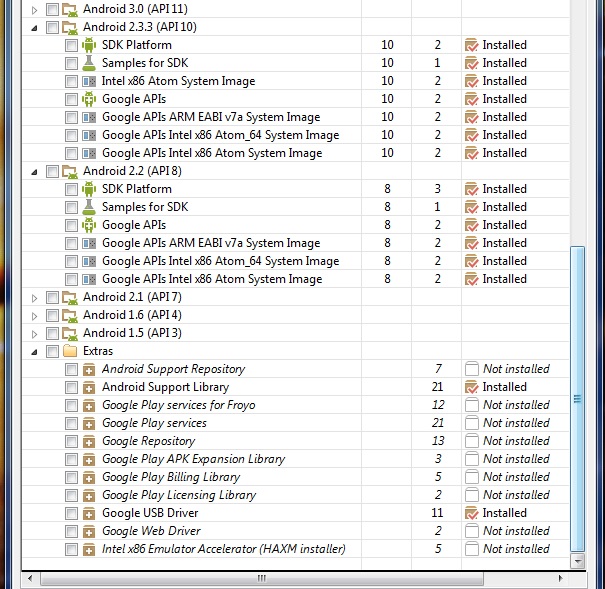Click the Android Support Library package icon

point(88,387)
